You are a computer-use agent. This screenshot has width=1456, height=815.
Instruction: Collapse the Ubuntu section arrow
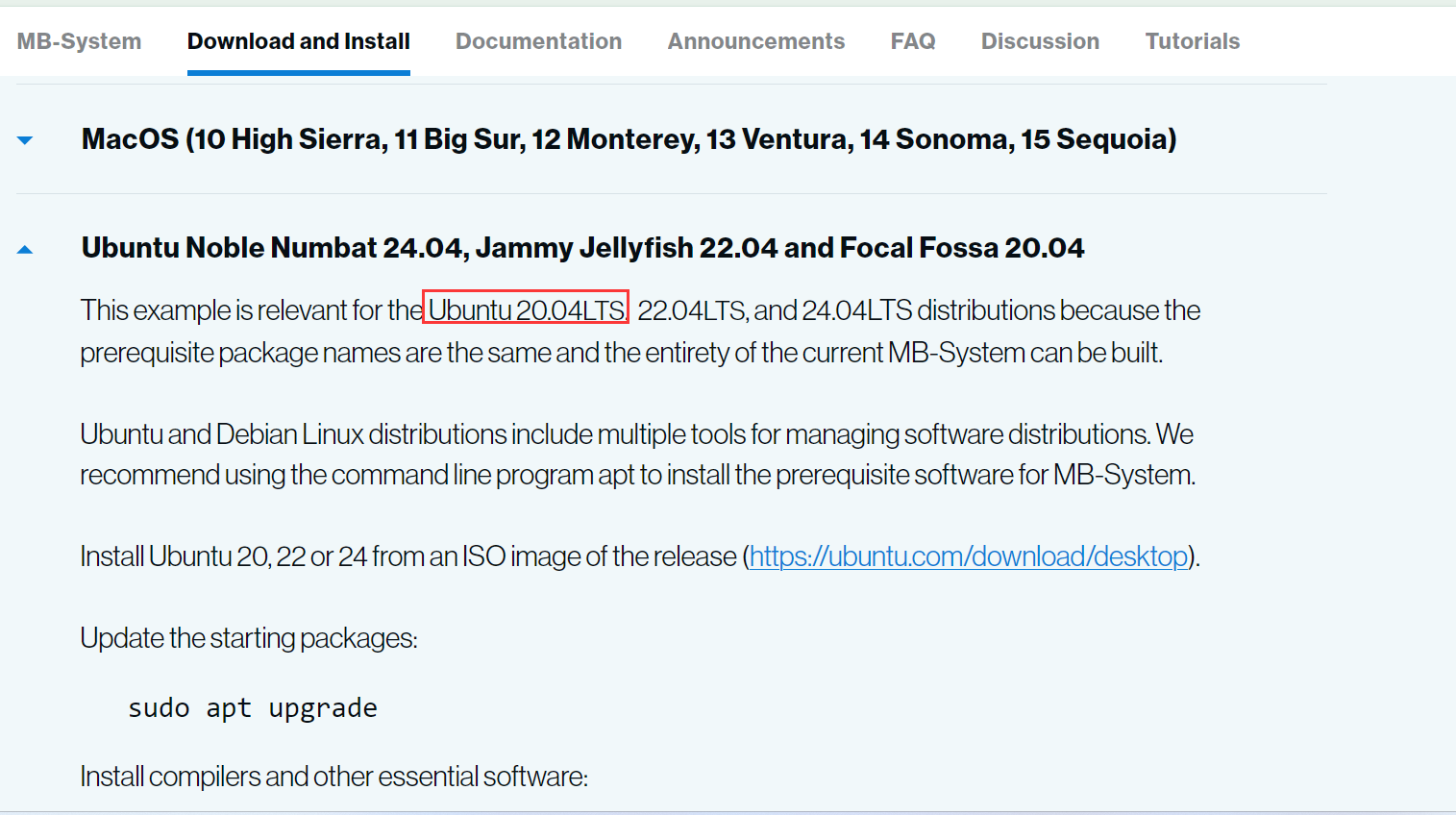(x=25, y=250)
